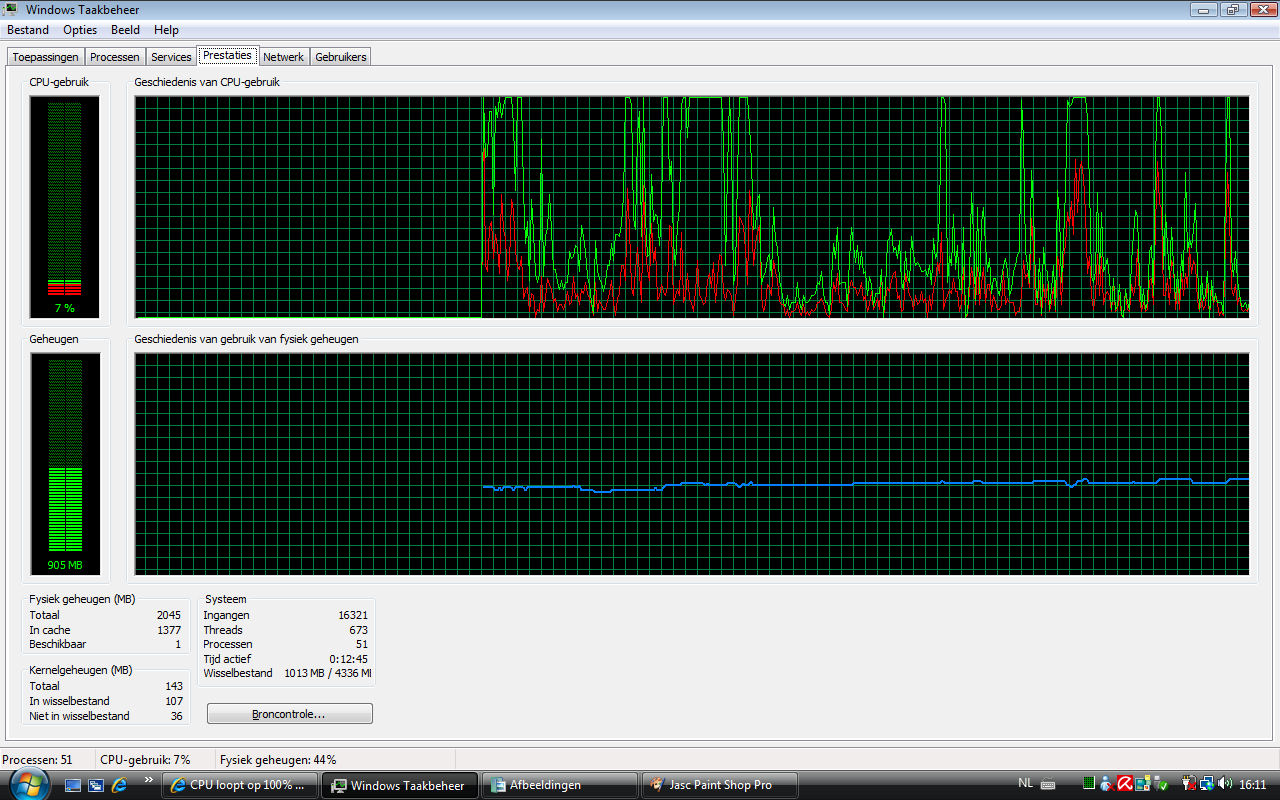Click the Afbeeldingen taskbar button

pyautogui.click(x=559, y=785)
